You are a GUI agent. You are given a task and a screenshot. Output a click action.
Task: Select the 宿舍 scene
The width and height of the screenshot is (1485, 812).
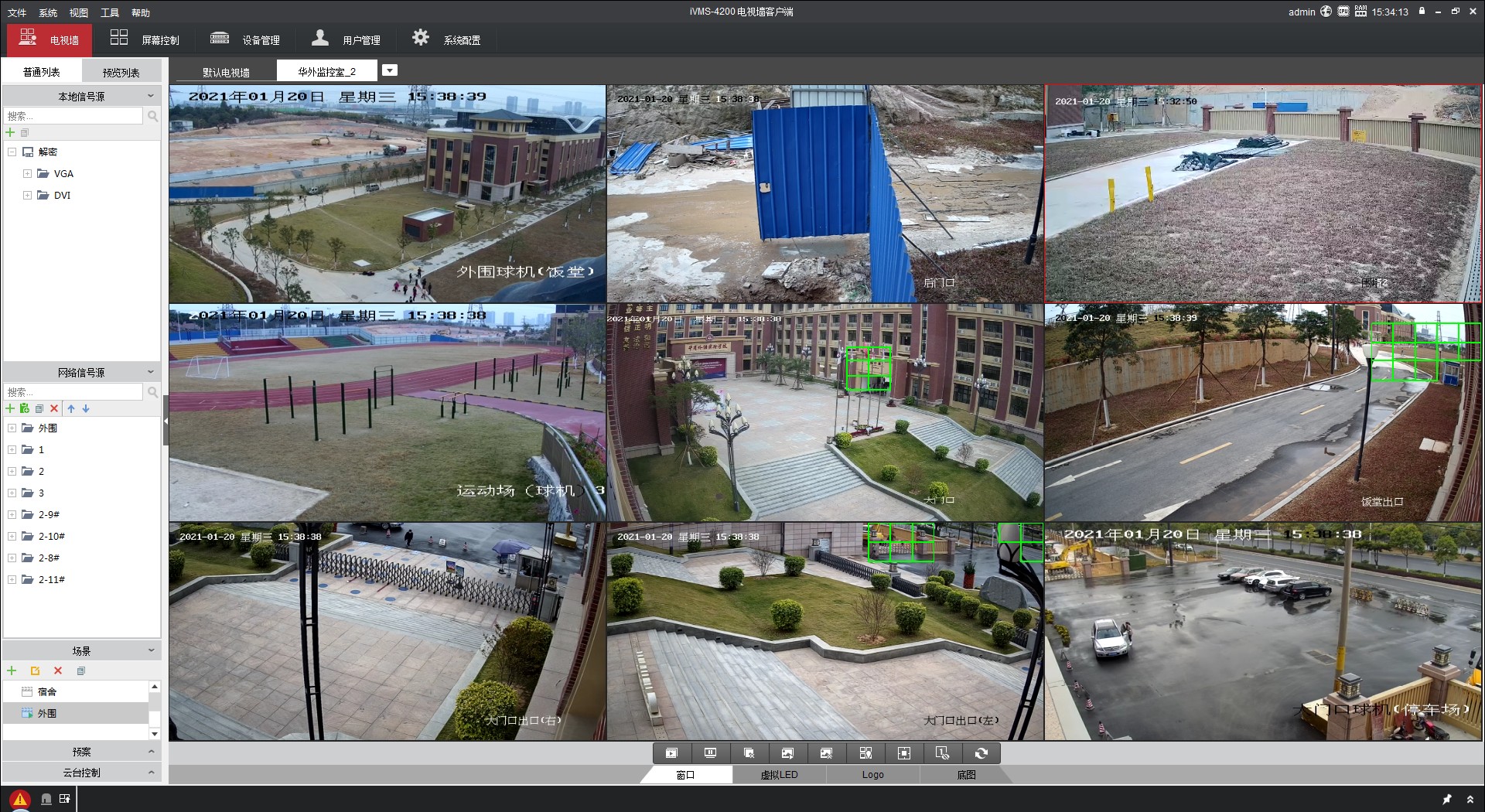[x=47, y=691]
